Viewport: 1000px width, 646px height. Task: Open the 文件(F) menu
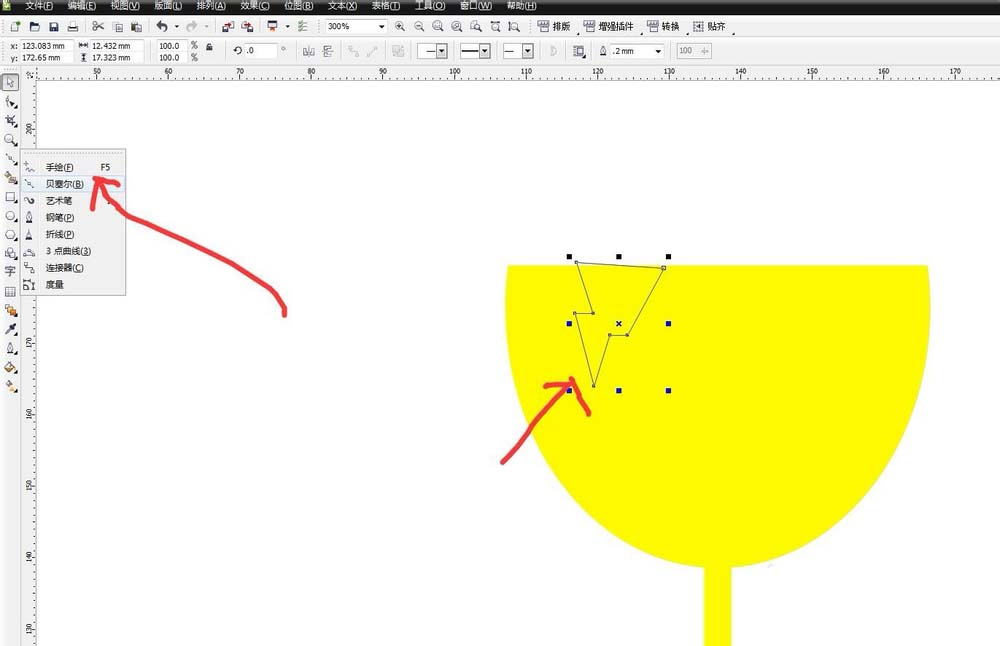(39, 6)
